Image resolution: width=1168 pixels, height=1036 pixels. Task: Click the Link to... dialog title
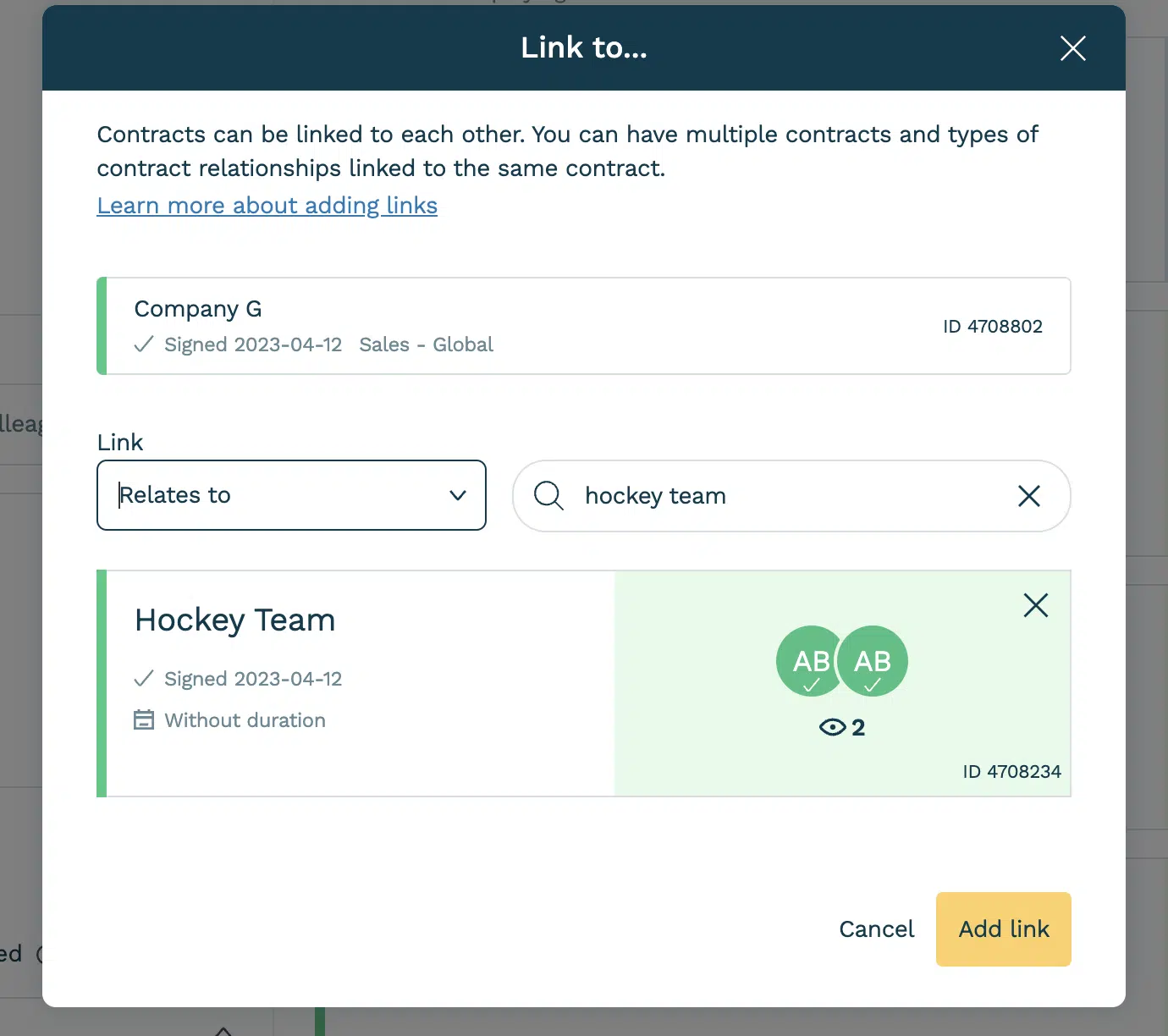[584, 48]
